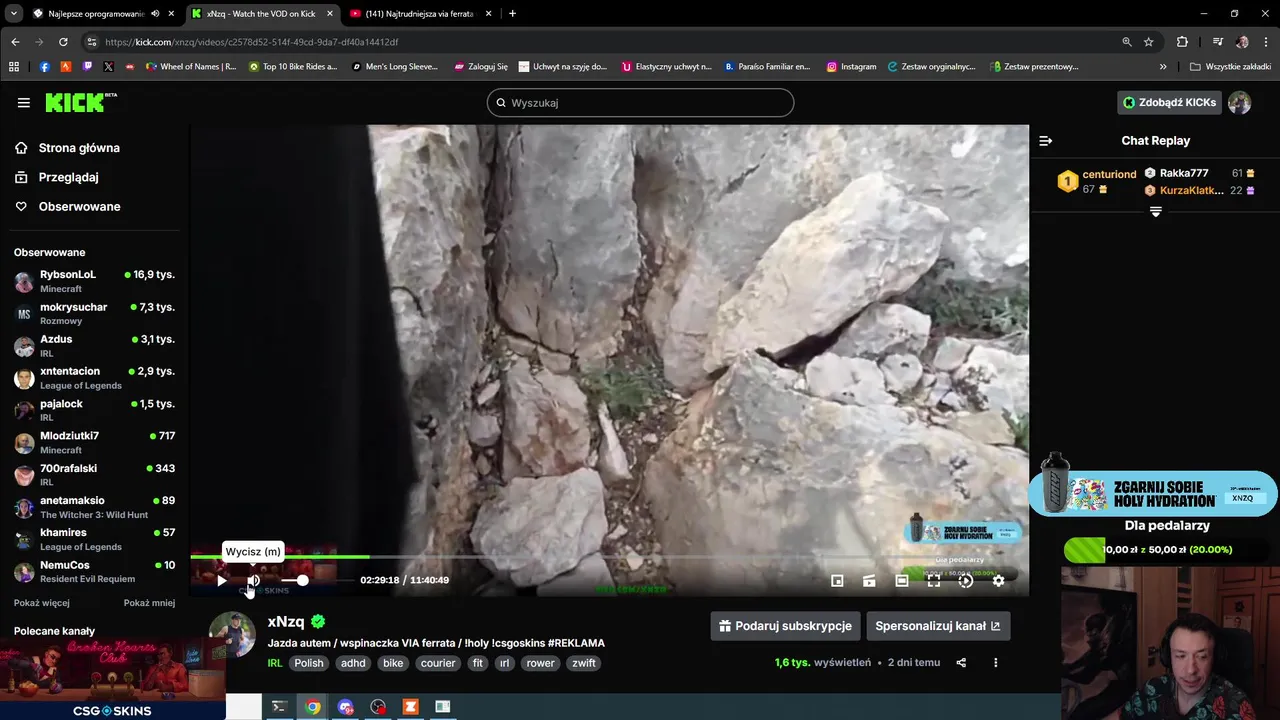Switch to Najtrudniejsza via ferrata YouTube tab
1280x720 pixels.
click(419, 14)
